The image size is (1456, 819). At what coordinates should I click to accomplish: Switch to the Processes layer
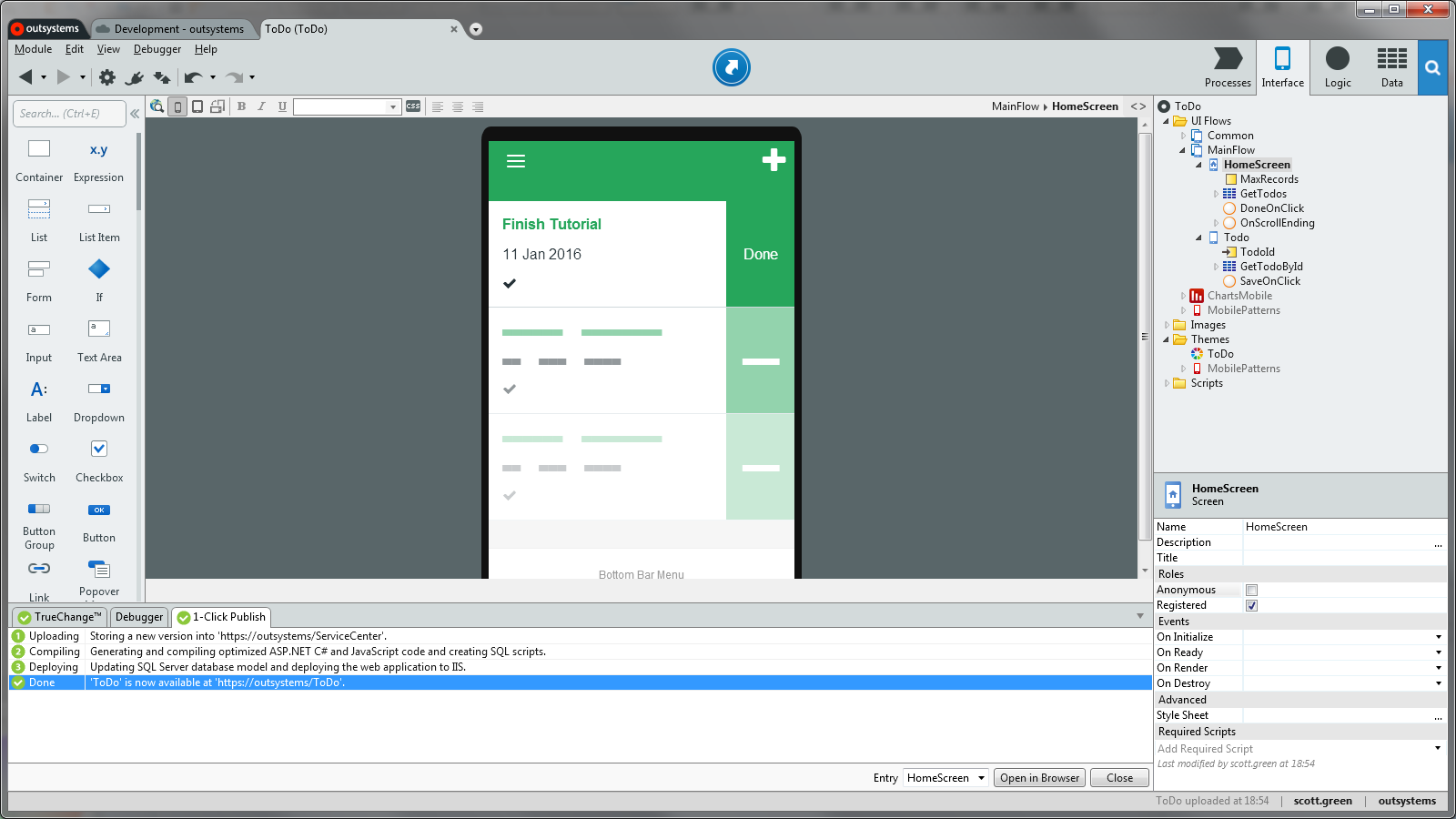tap(1228, 67)
